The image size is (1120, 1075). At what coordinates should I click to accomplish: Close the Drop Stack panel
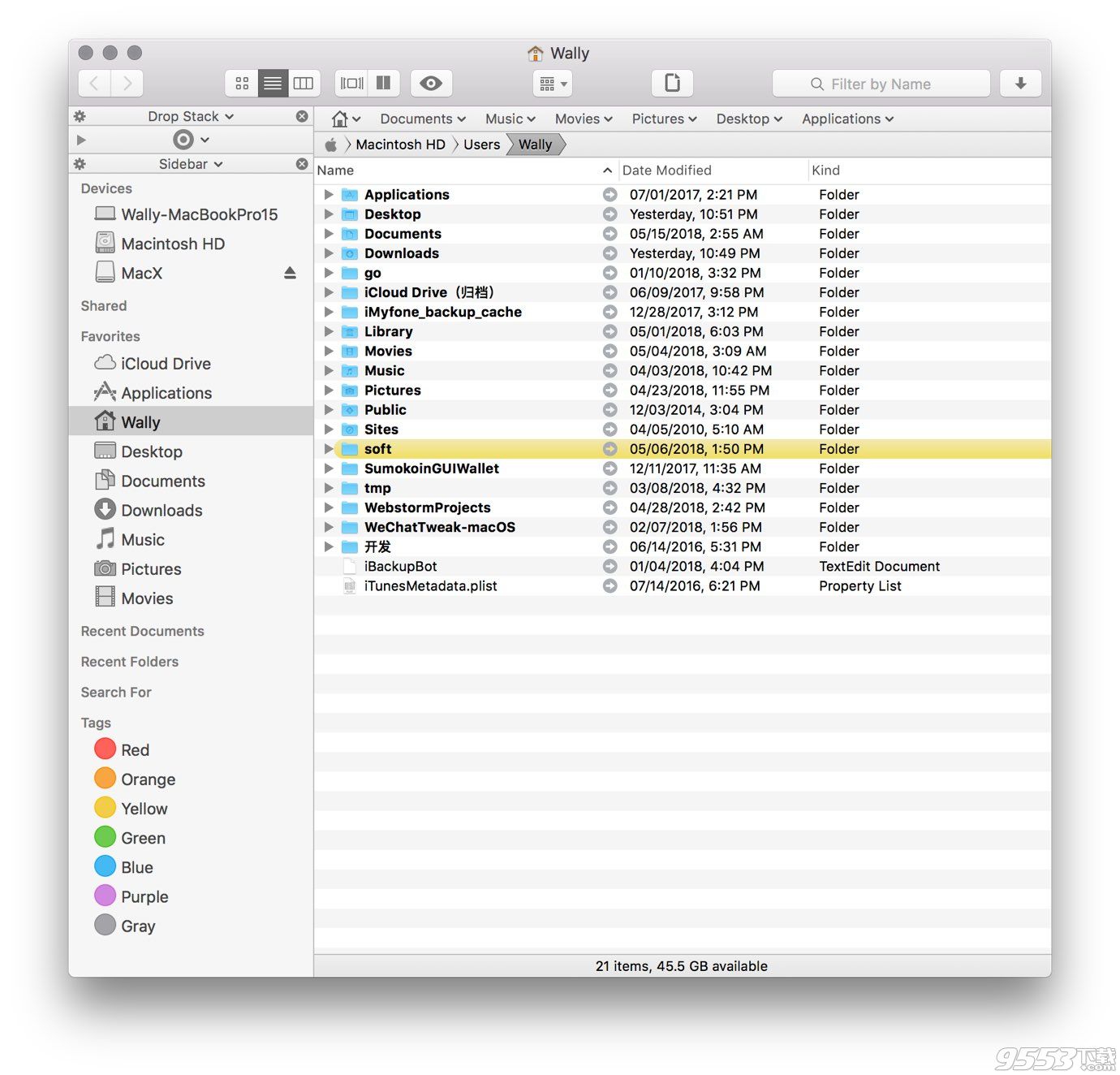tap(302, 116)
